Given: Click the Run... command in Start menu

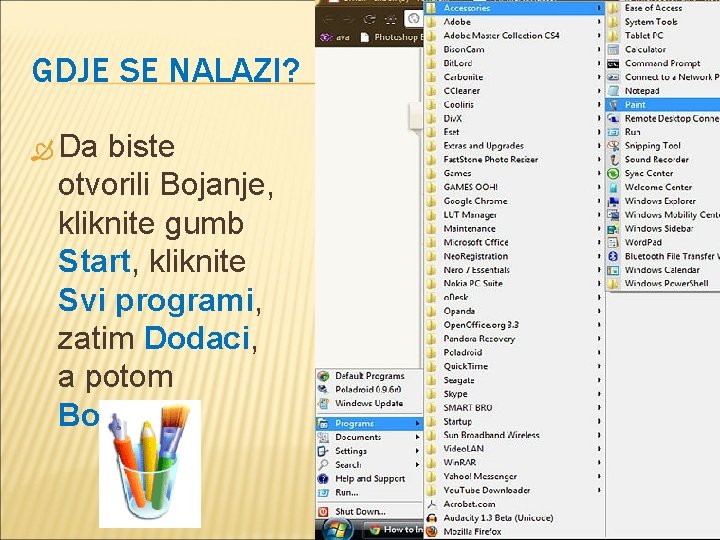Looking at the screenshot, I should point(369,493).
